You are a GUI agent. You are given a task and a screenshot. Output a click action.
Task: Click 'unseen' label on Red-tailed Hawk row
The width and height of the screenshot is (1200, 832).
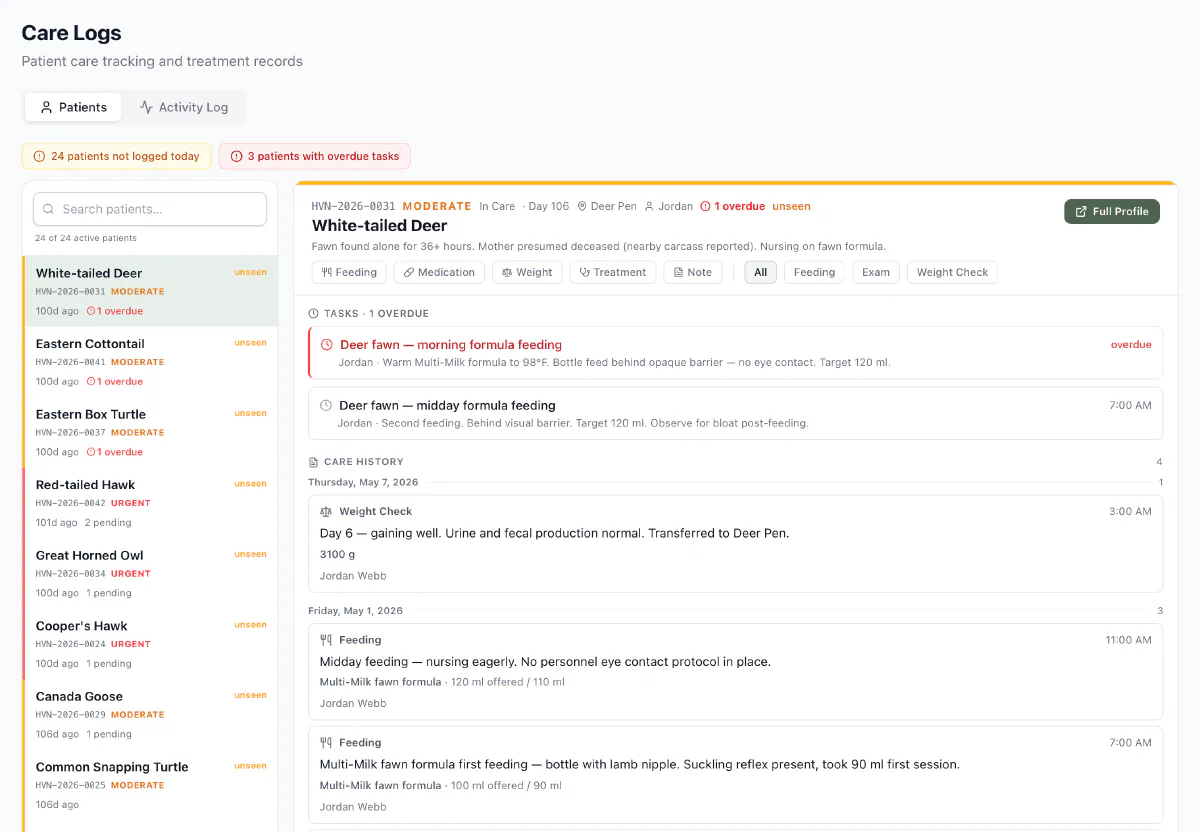click(x=251, y=483)
